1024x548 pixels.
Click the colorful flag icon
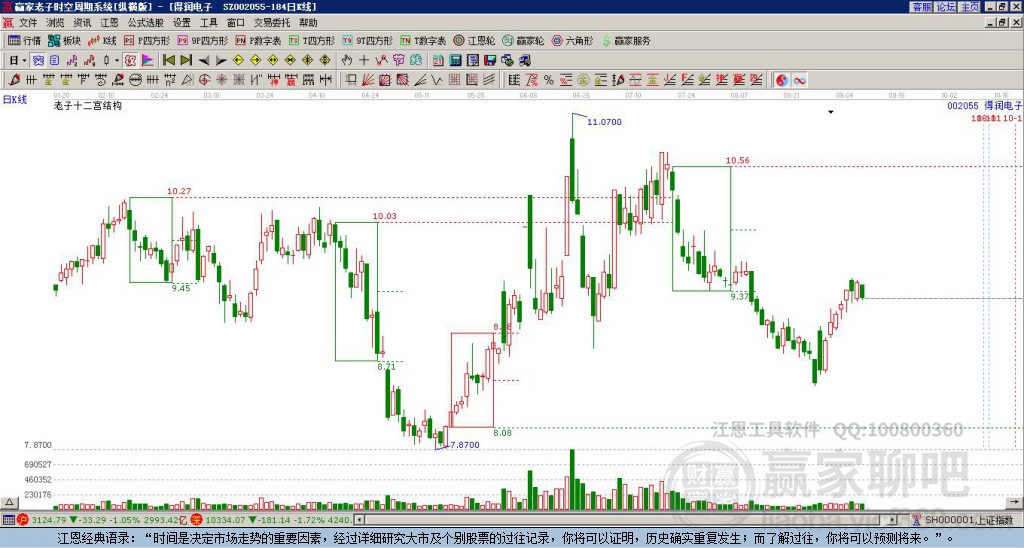[148, 61]
